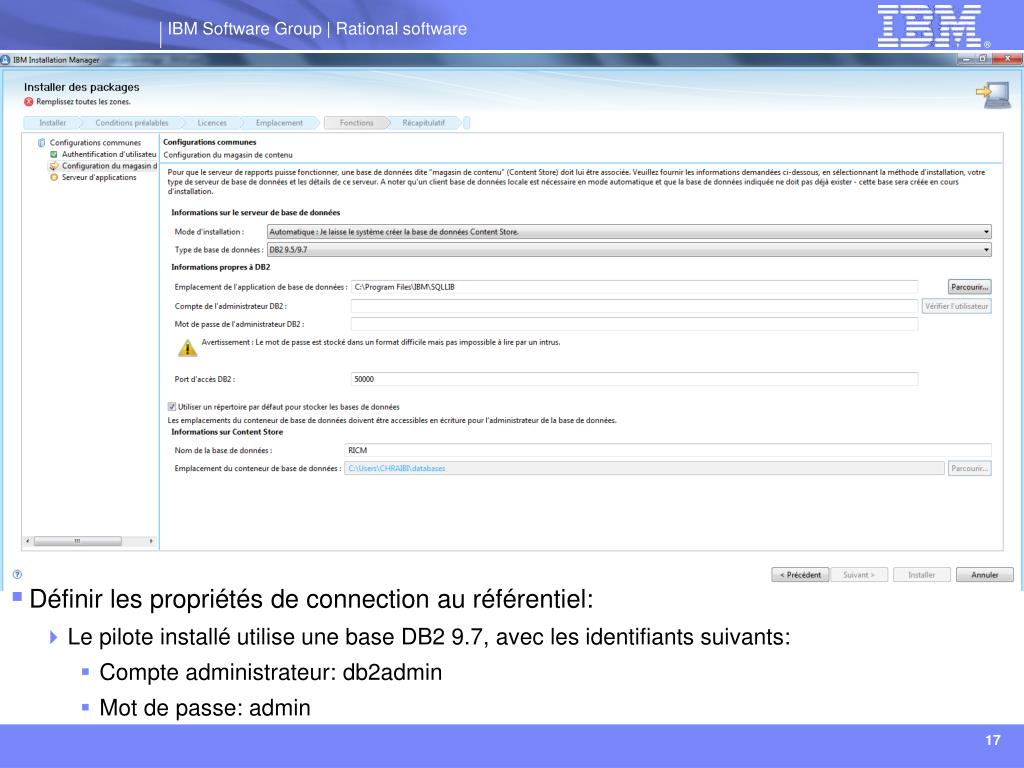Select the Conditions préalables wizard step
Image resolution: width=1024 pixels, height=768 pixels.
coord(132,123)
